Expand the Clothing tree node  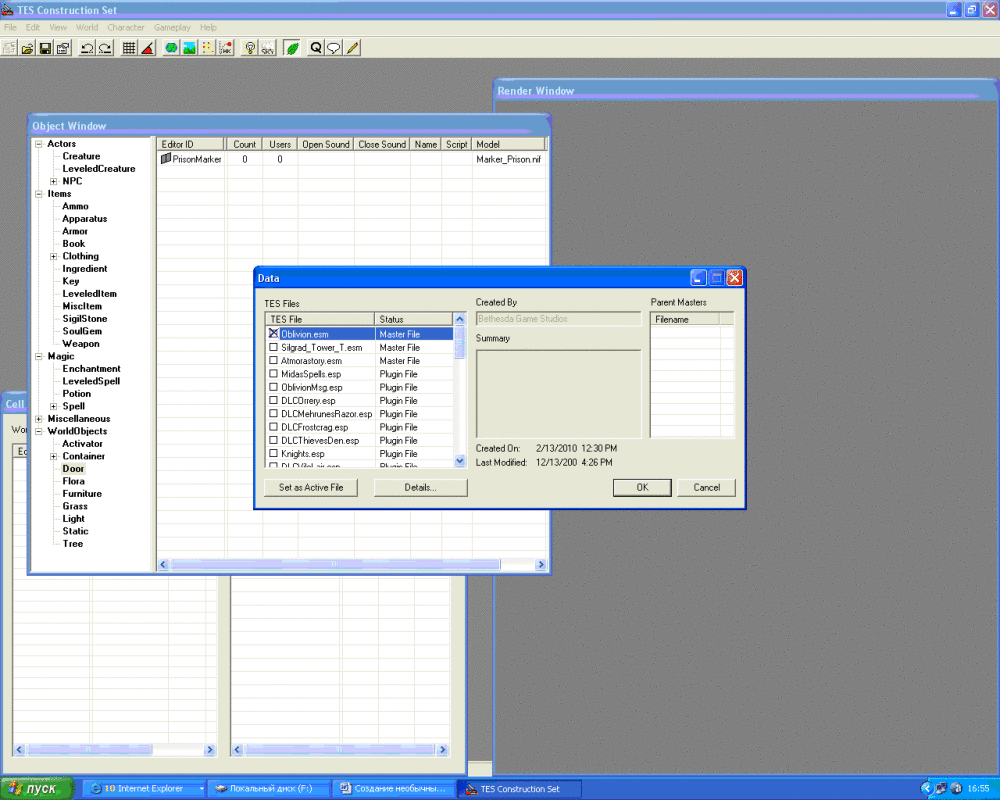pos(54,256)
